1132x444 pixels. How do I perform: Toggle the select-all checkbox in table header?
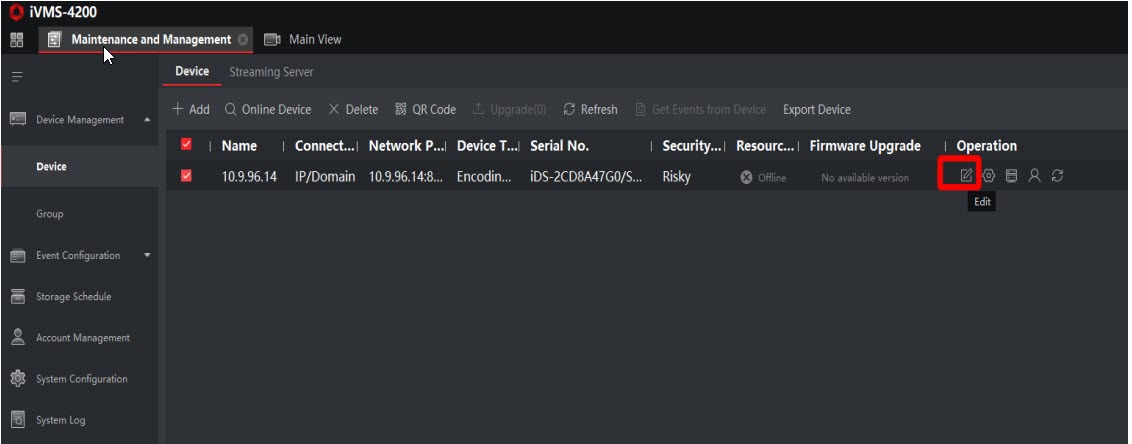coord(186,146)
